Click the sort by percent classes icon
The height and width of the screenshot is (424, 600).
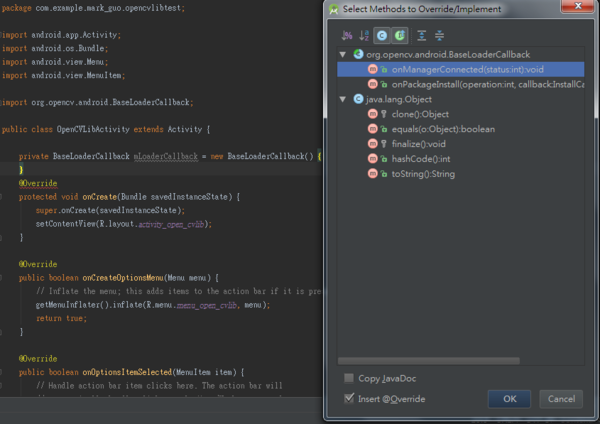coord(346,35)
